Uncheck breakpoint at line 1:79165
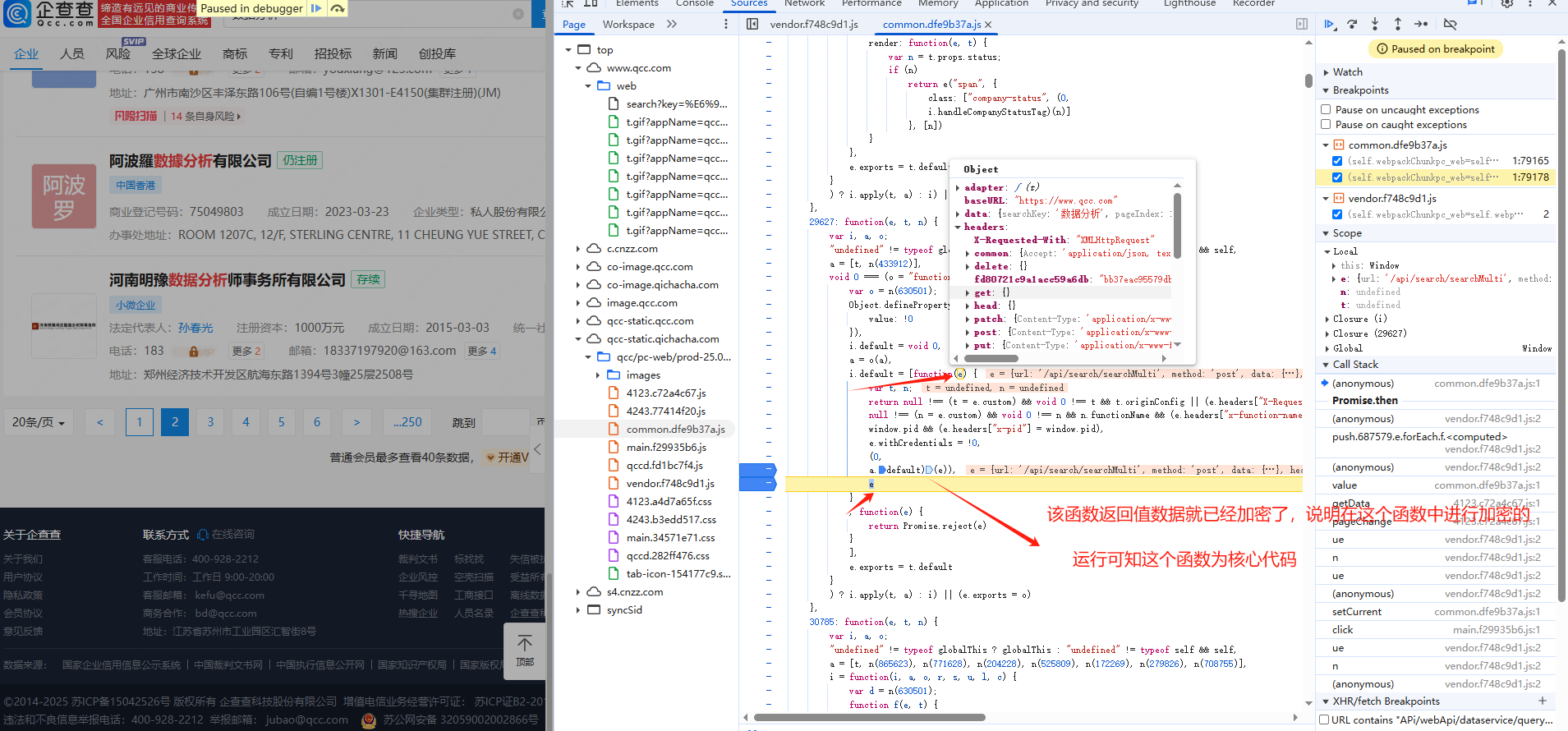 [x=1337, y=161]
